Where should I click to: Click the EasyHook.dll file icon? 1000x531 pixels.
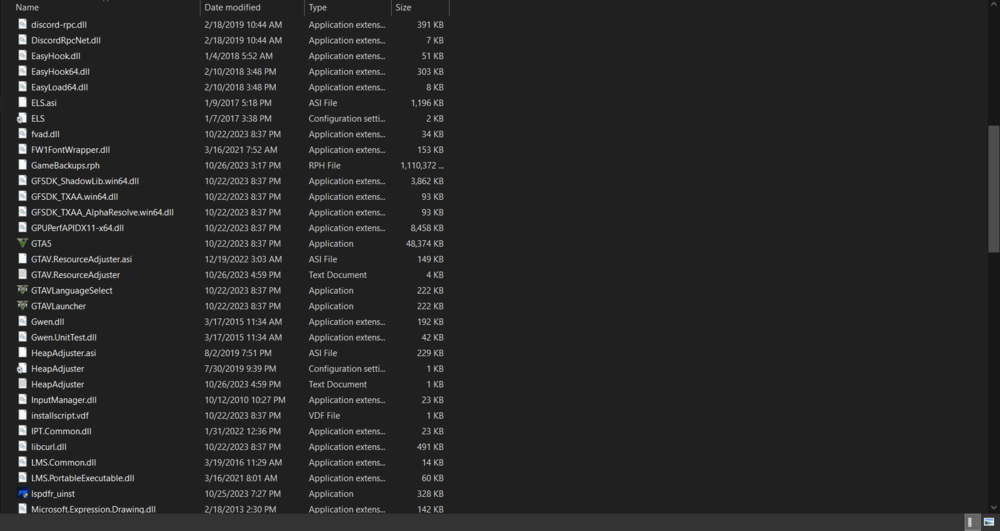pos(22,56)
